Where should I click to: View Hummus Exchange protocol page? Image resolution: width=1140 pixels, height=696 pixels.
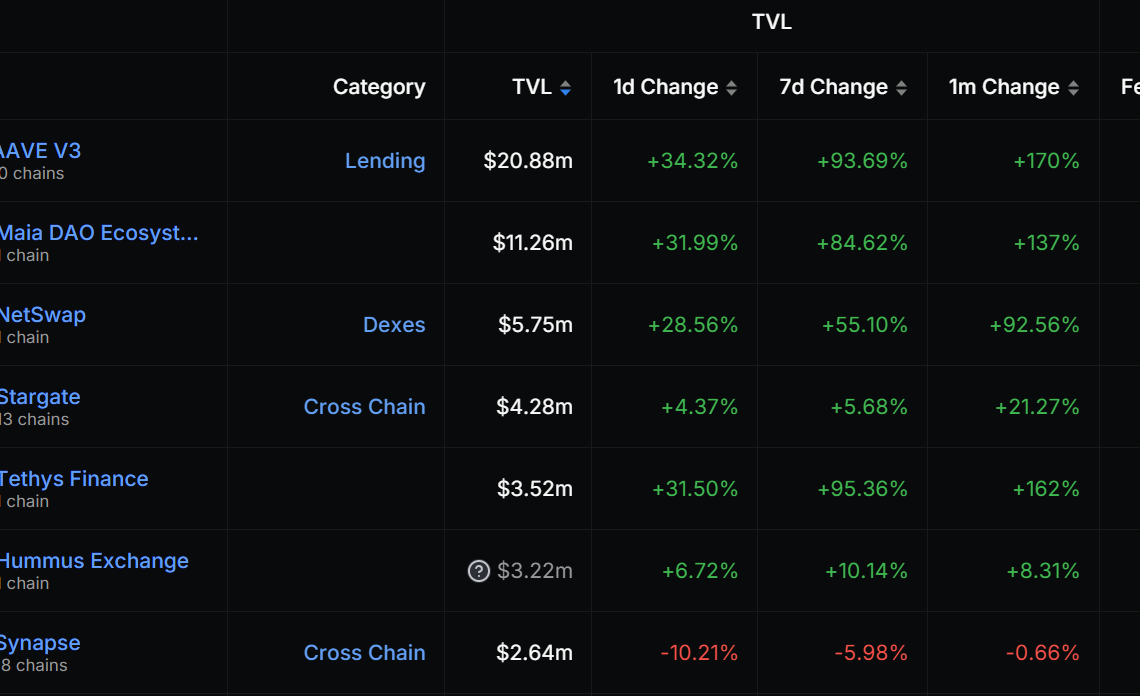pos(94,561)
